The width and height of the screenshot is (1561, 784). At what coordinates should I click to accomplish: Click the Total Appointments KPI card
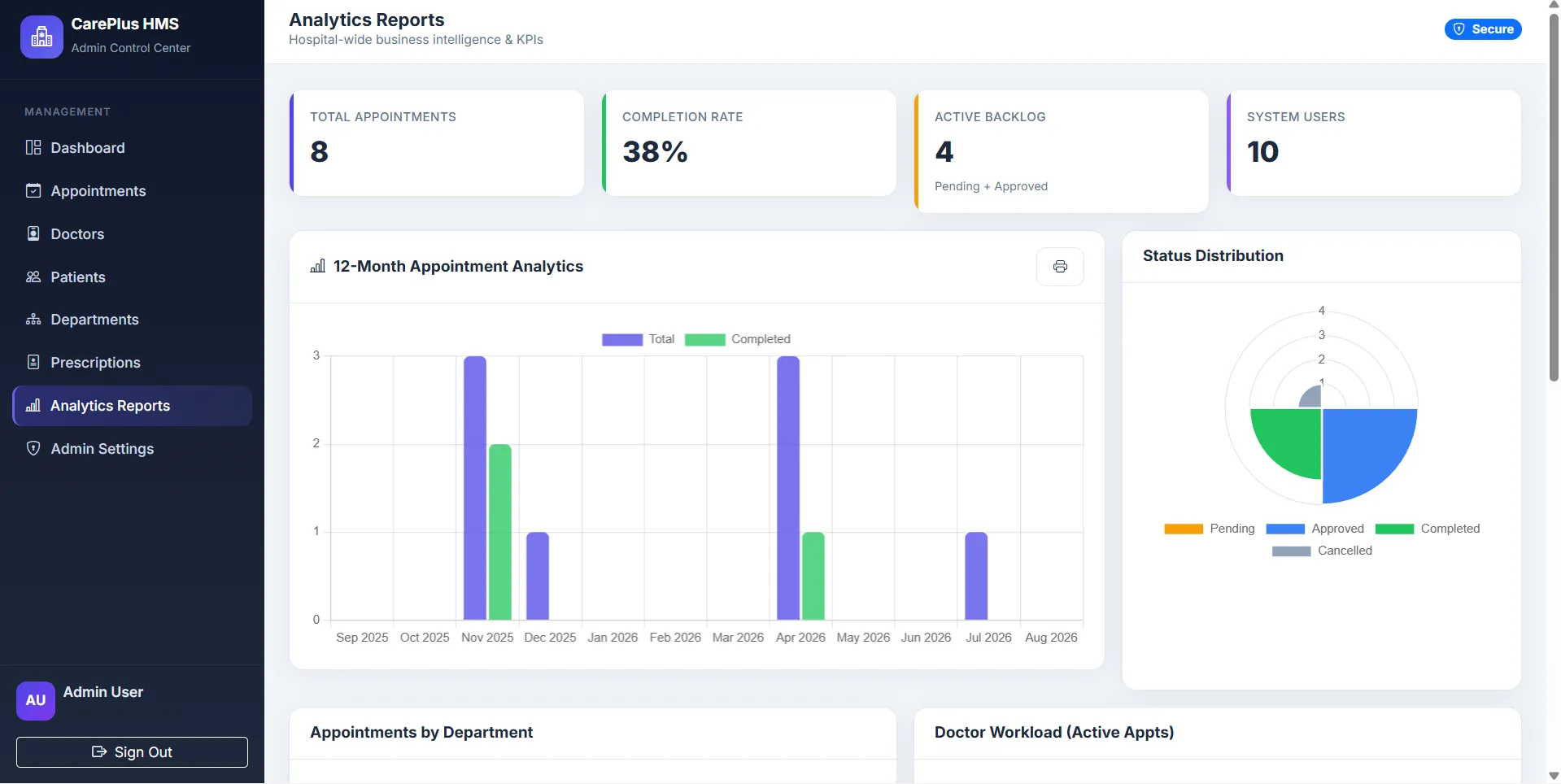pyautogui.click(x=437, y=142)
